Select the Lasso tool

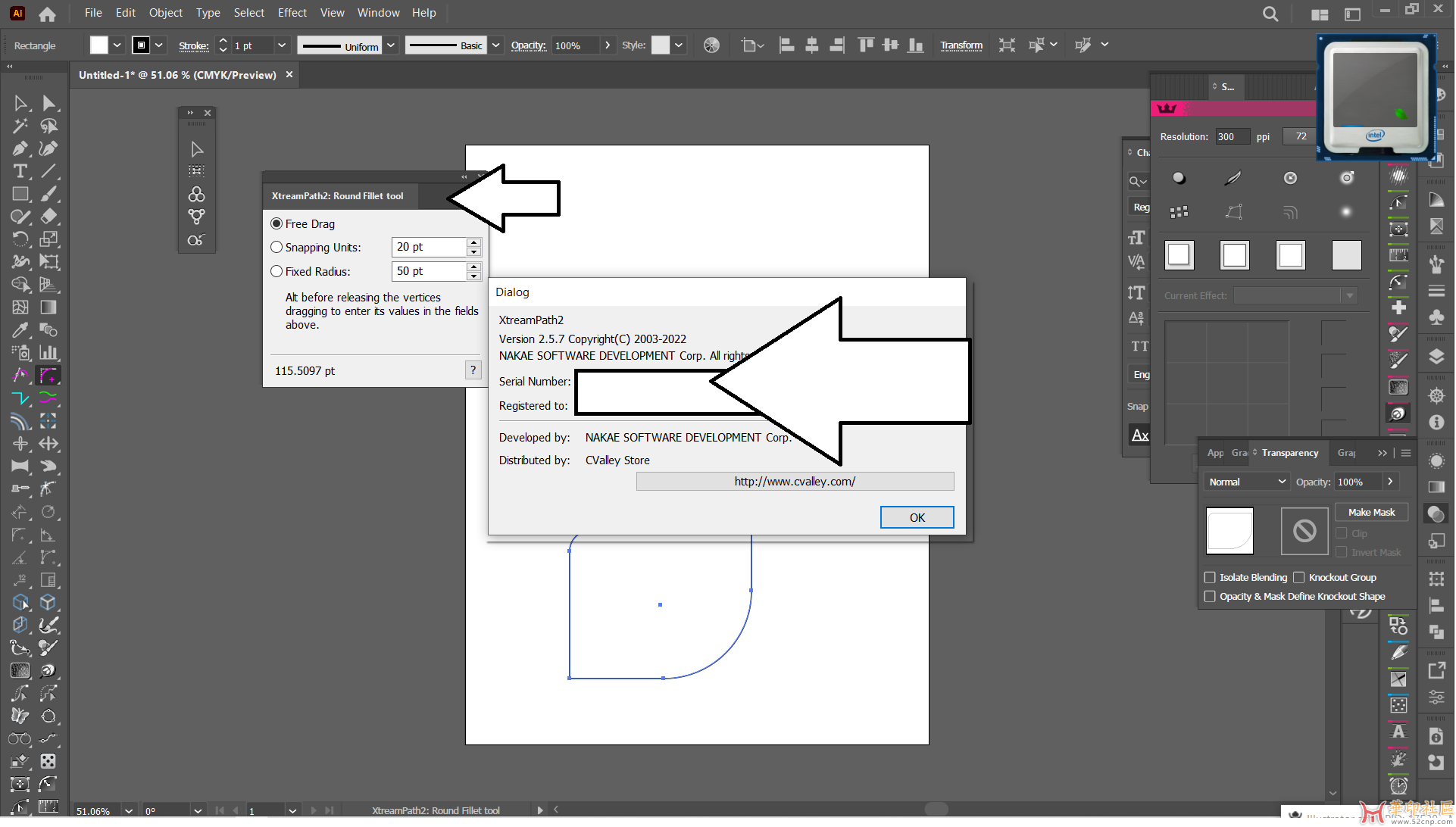pos(49,126)
